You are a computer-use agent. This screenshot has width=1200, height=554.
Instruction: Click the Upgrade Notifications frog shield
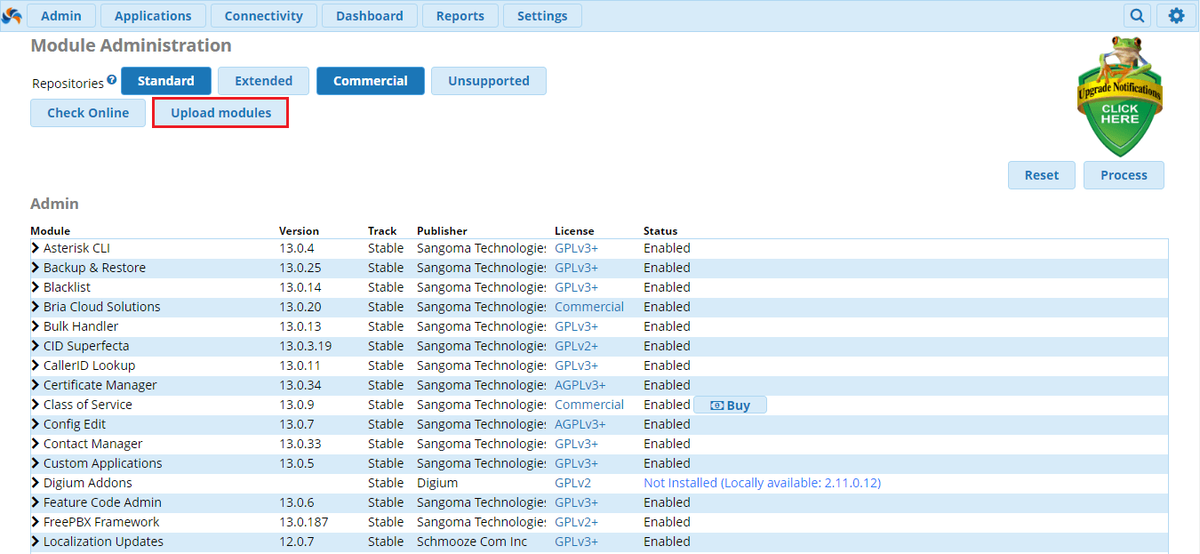1119,97
